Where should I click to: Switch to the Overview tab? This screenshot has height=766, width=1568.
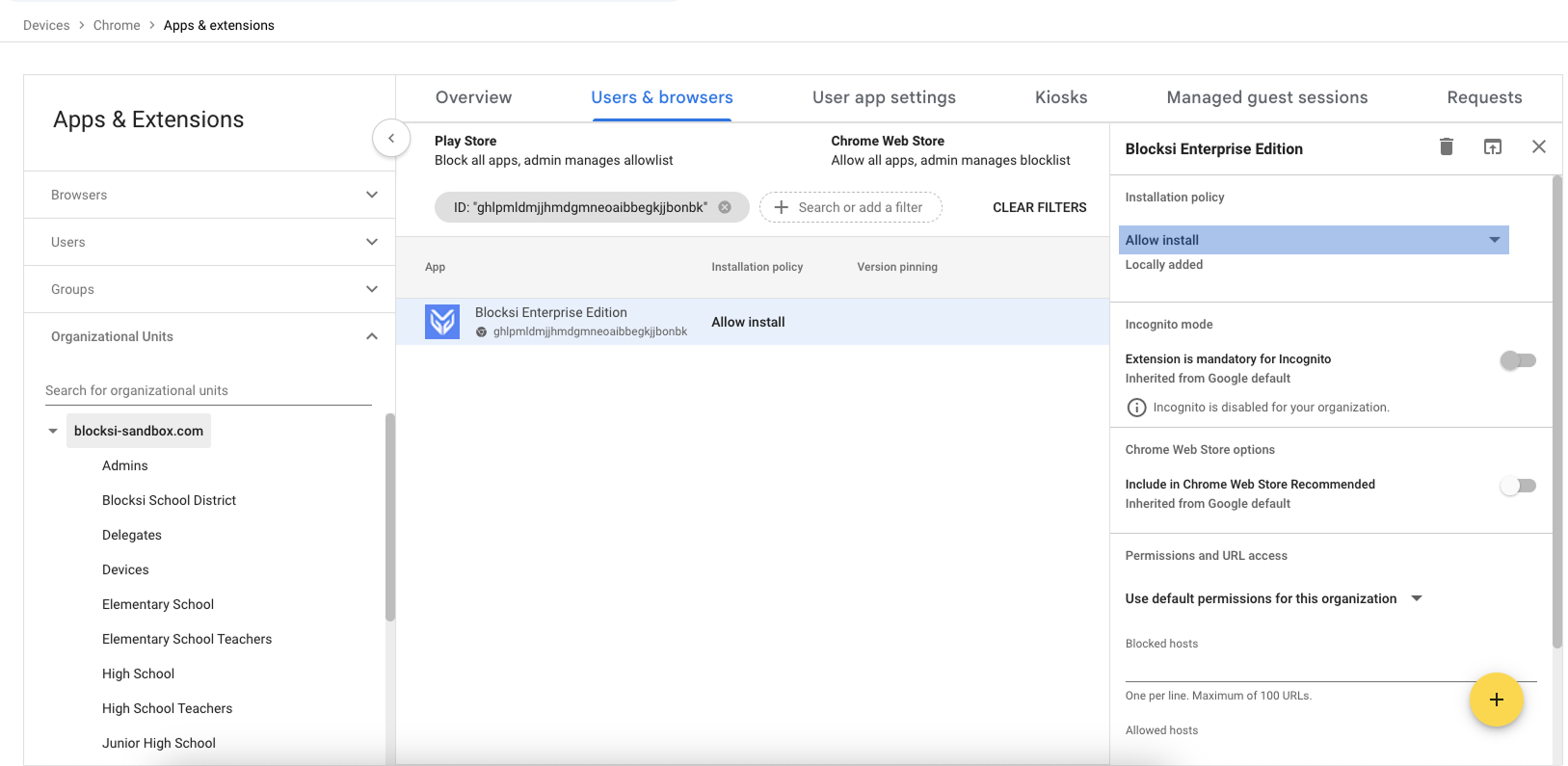click(x=474, y=97)
